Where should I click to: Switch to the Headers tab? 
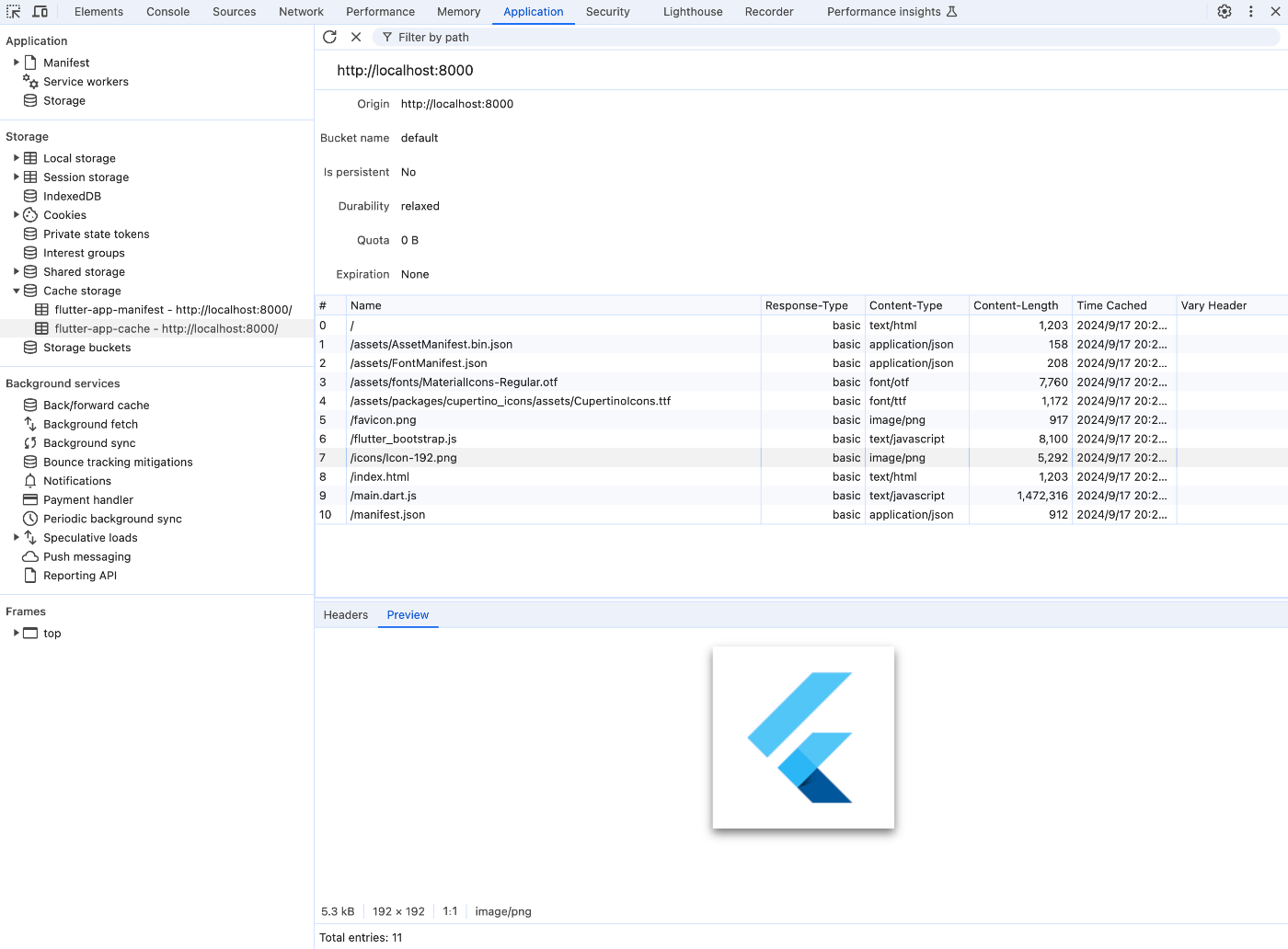click(346, 615)
